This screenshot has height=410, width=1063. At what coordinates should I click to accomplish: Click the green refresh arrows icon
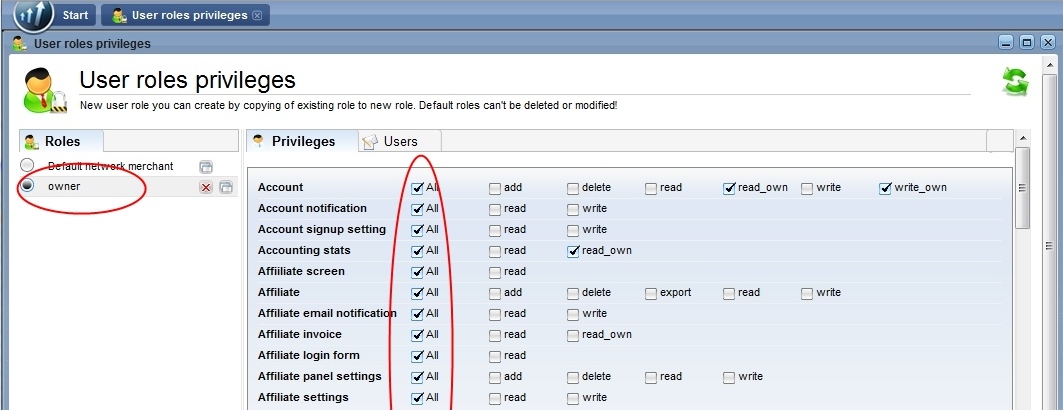point(1015,81)
